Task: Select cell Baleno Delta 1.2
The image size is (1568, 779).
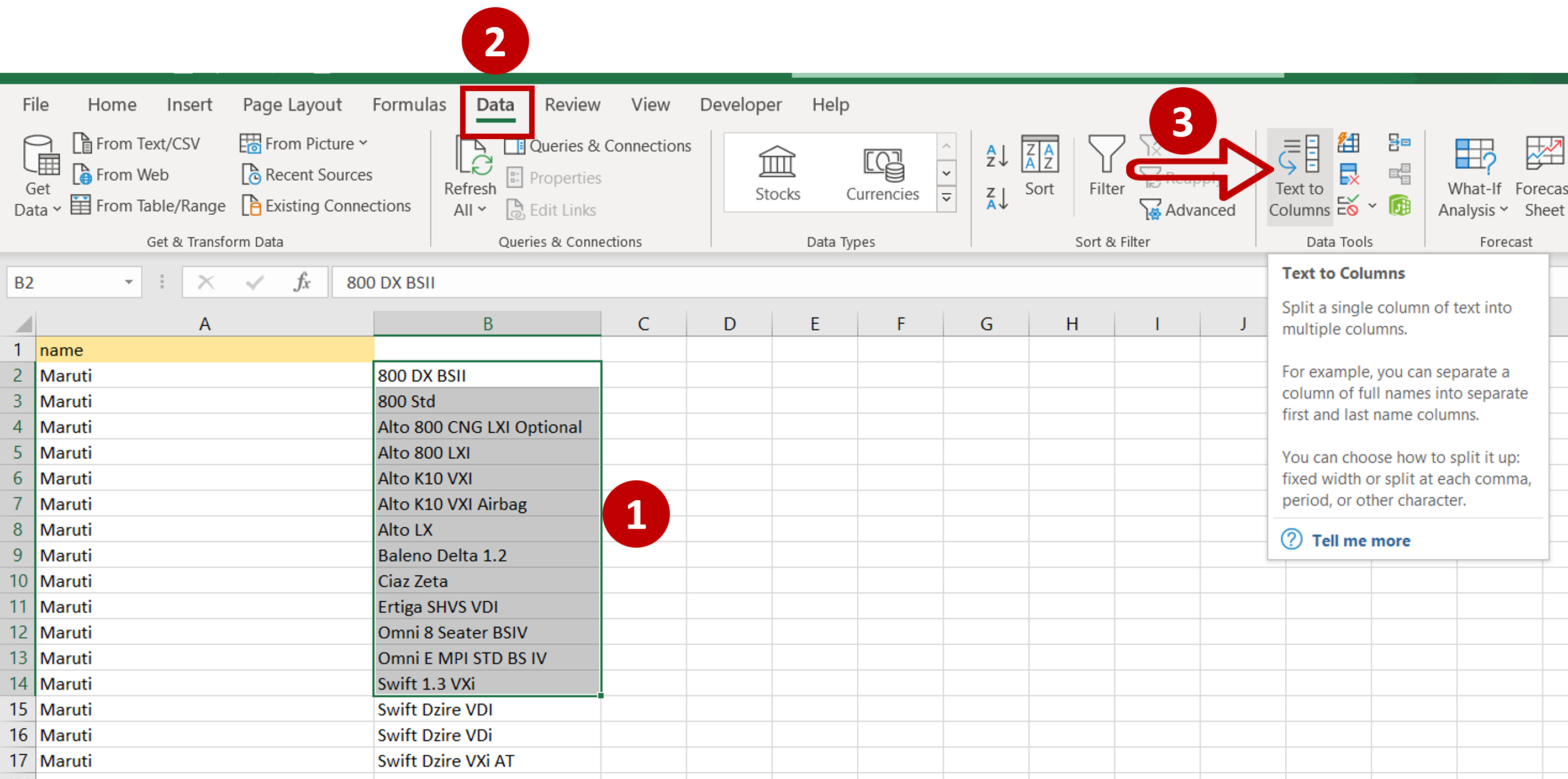Action: [487, 555]
